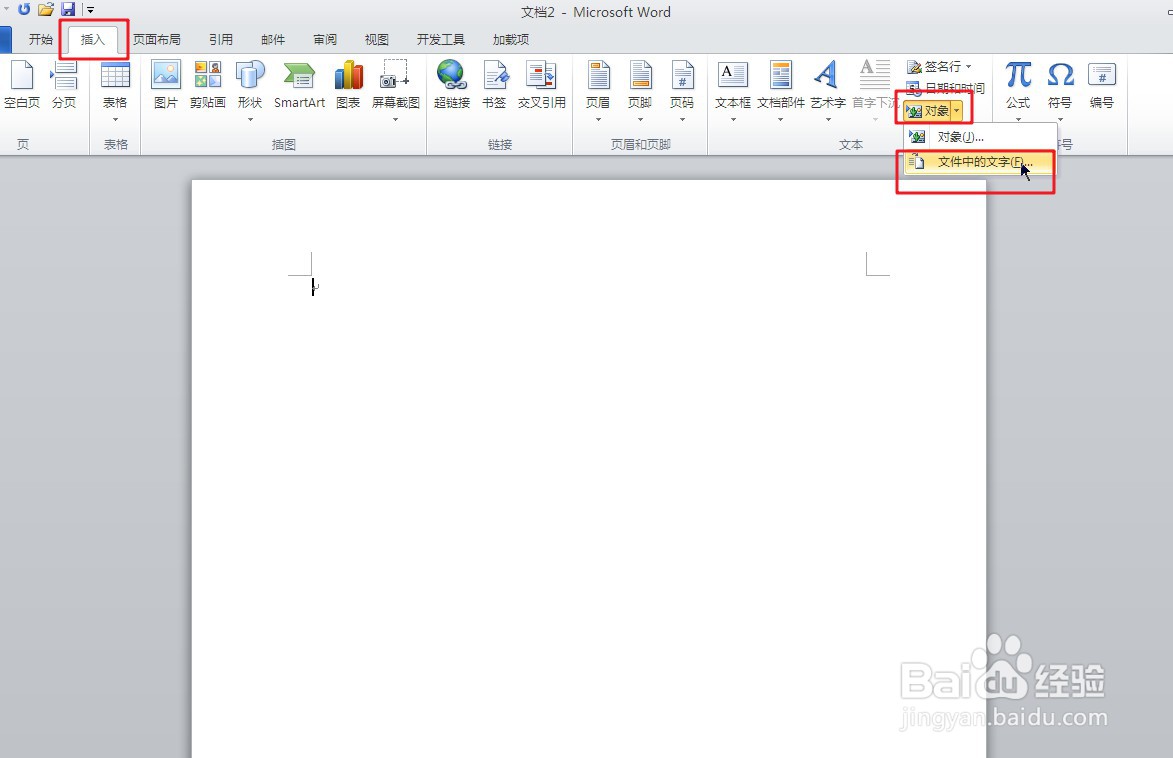Insert a page break (分页)
The width and height of the screenshot is (1173, 758).
[64, 85]
